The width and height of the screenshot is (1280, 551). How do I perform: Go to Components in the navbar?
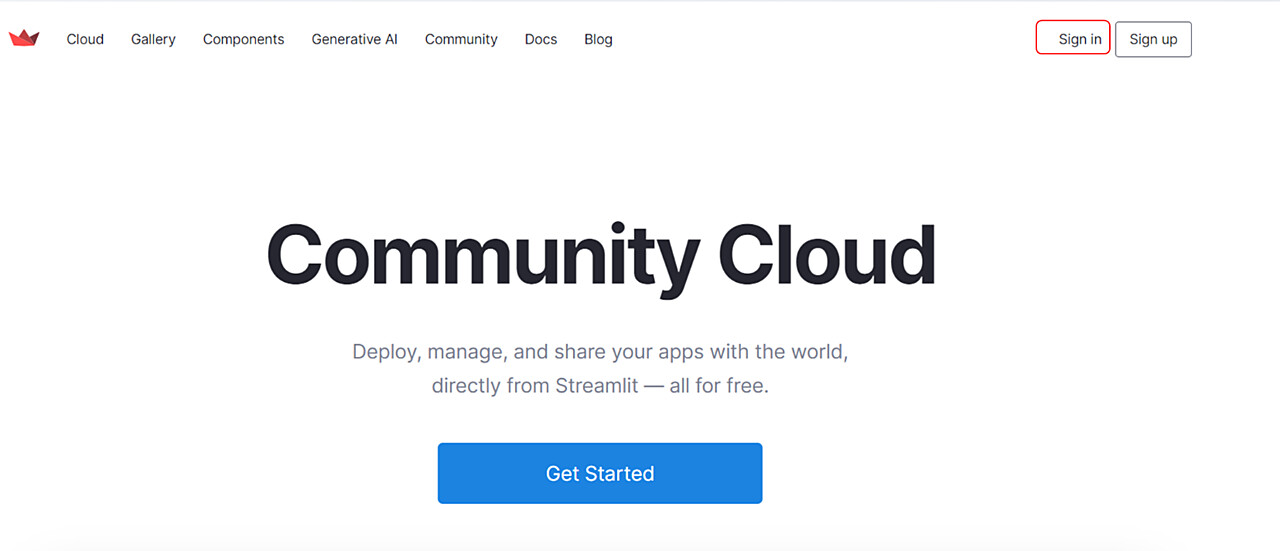tap(243, 39)
